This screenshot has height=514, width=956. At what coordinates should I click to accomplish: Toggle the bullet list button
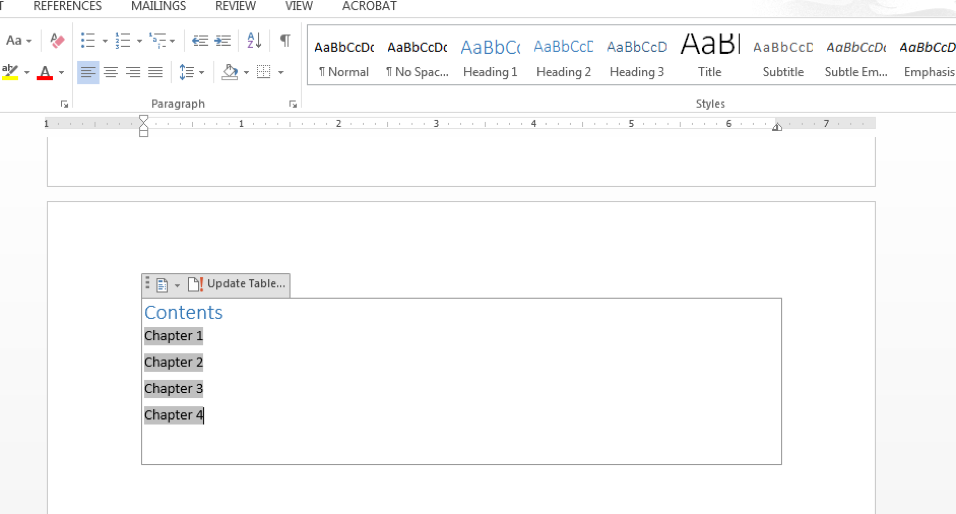click(x=88, y=41)
